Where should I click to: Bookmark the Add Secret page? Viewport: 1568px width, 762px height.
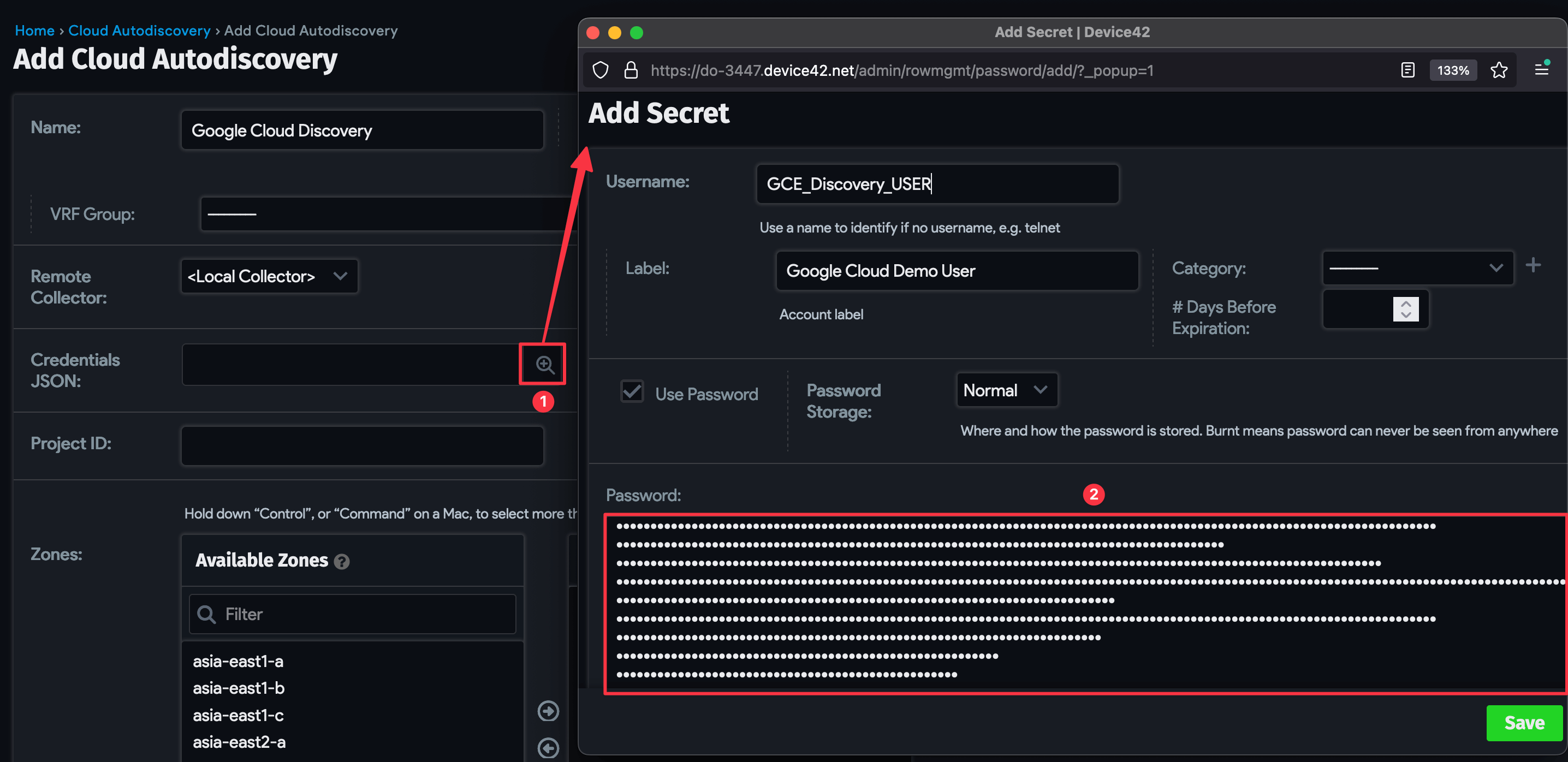[1499, 70]
